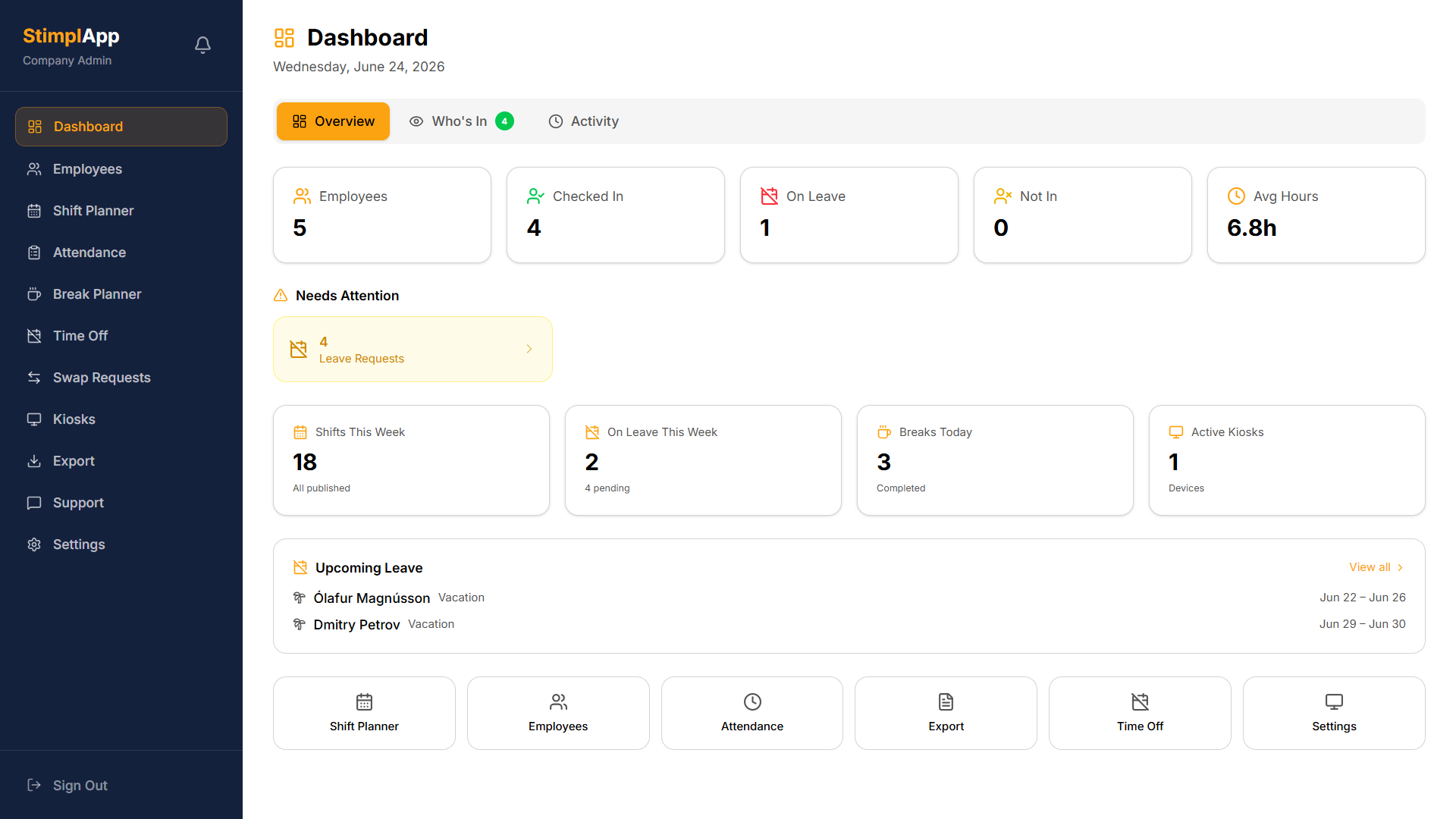Click the date Wednesday, June 24, 2026
Image resolution: width=1456 pixels, height=819 pixels.
click(x=359, y=67)
